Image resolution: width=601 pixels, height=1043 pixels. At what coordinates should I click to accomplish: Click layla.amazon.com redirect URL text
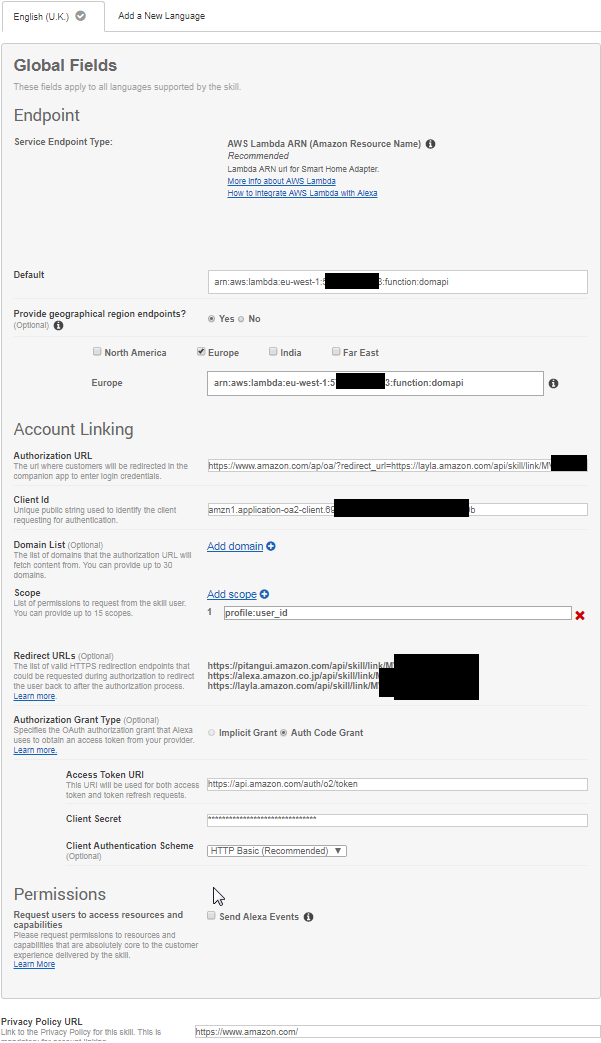click(x=293, y=686)
